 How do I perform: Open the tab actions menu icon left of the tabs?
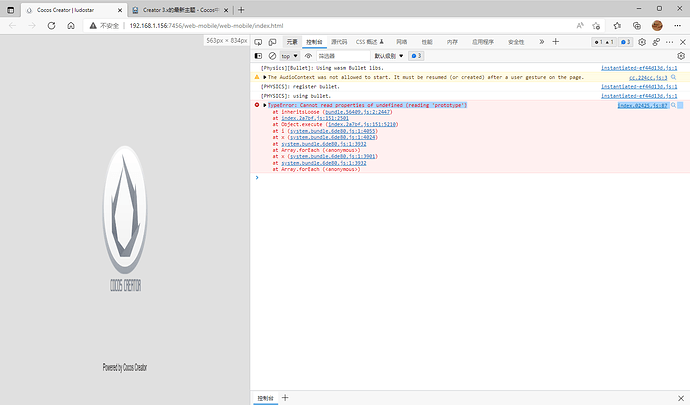pos(11,10)
